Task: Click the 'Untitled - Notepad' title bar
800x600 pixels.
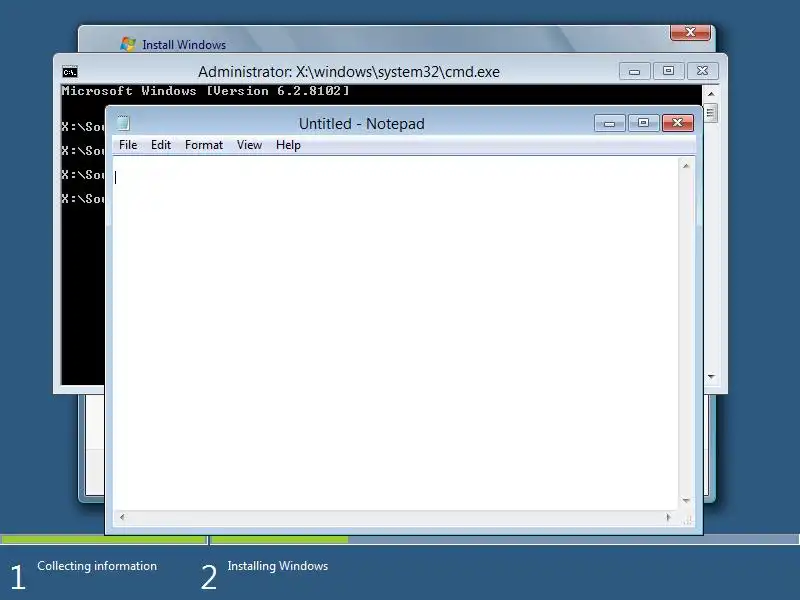Action: point(362,123)
